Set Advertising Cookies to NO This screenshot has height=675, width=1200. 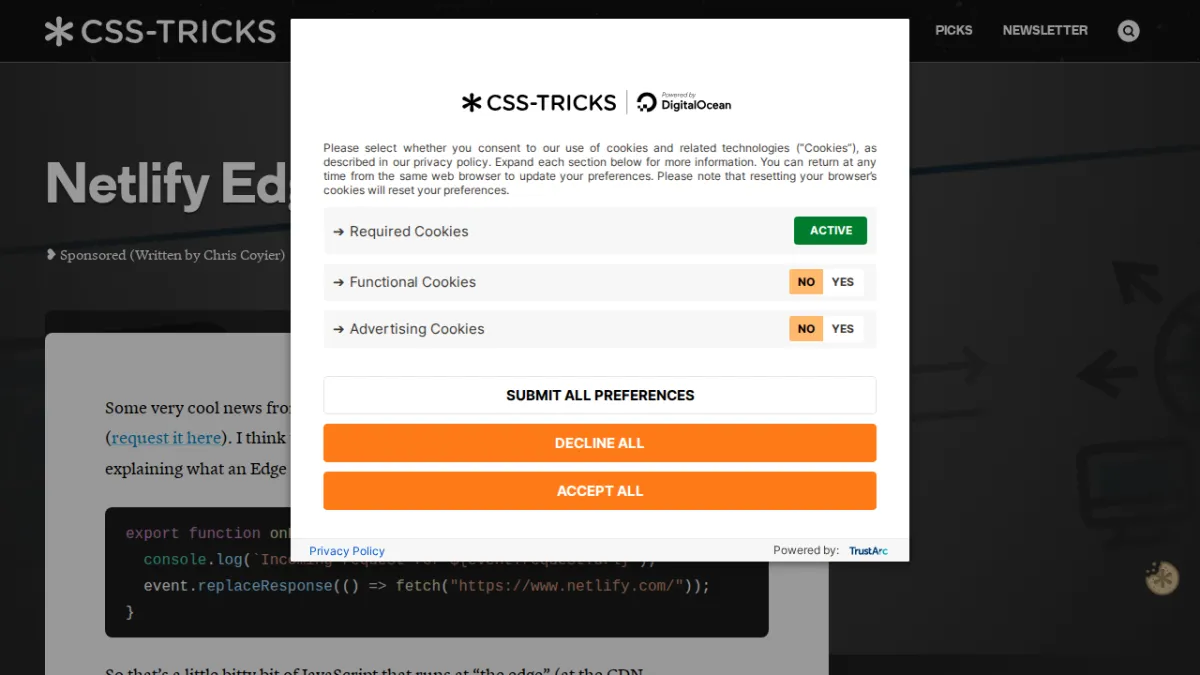pyautogui.click(x=806, y=329)
